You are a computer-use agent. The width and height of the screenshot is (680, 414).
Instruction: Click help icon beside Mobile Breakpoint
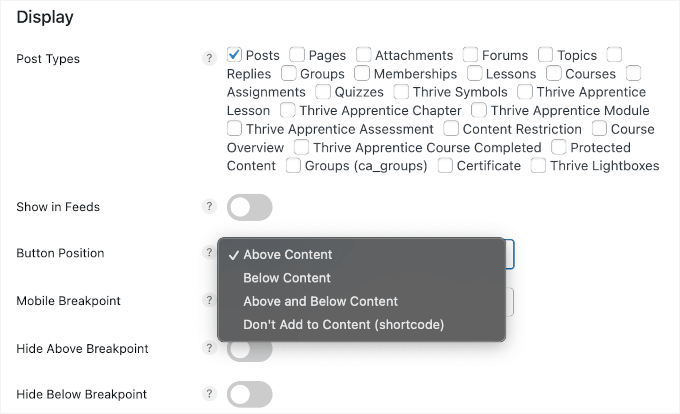[x=209, y=299]
